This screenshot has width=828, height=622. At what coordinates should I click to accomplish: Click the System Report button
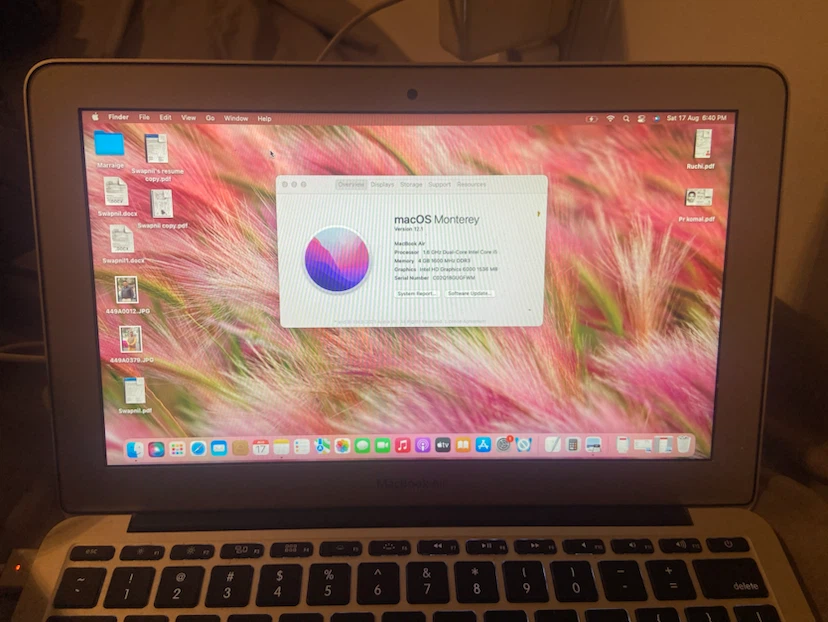click(x=417, y=293)
